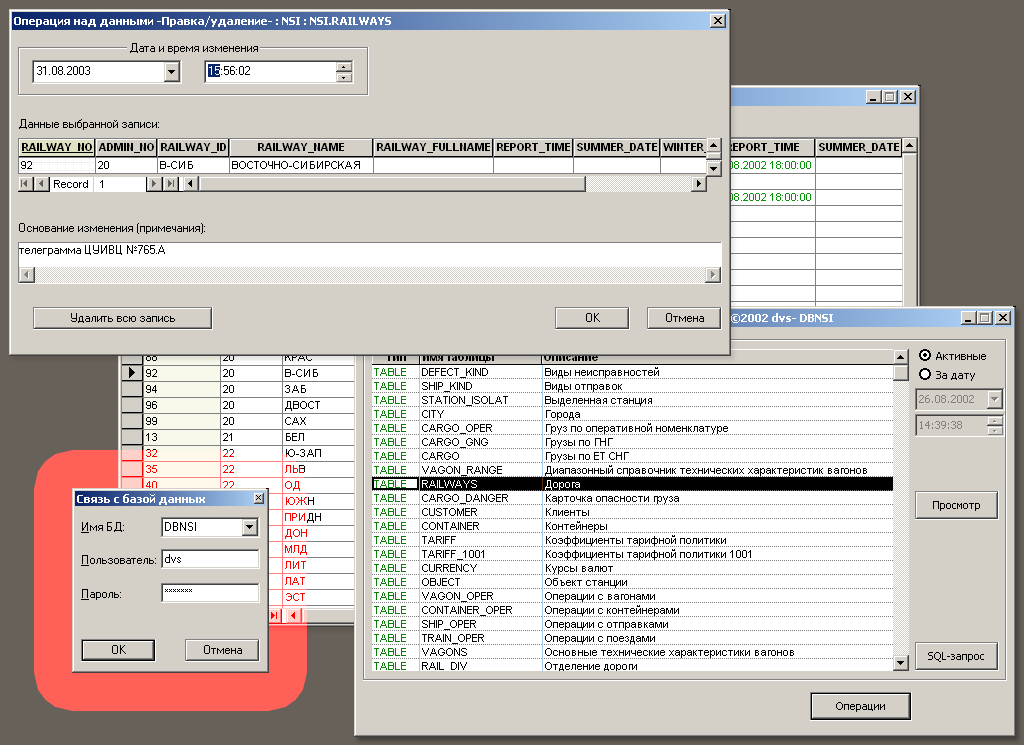The image size is (1024, 745).
Task: Click Удалить всю запись button
Action: tap(122, 318)
